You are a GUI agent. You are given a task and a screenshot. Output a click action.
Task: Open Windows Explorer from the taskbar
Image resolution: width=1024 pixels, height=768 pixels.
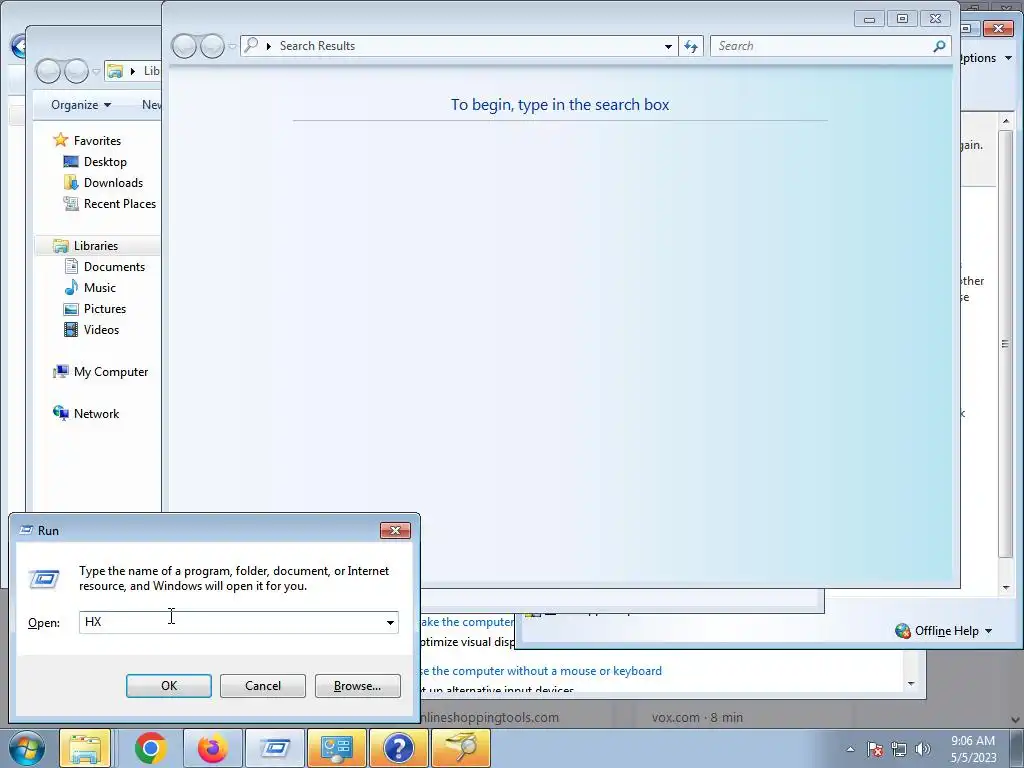tap(85, 748)
